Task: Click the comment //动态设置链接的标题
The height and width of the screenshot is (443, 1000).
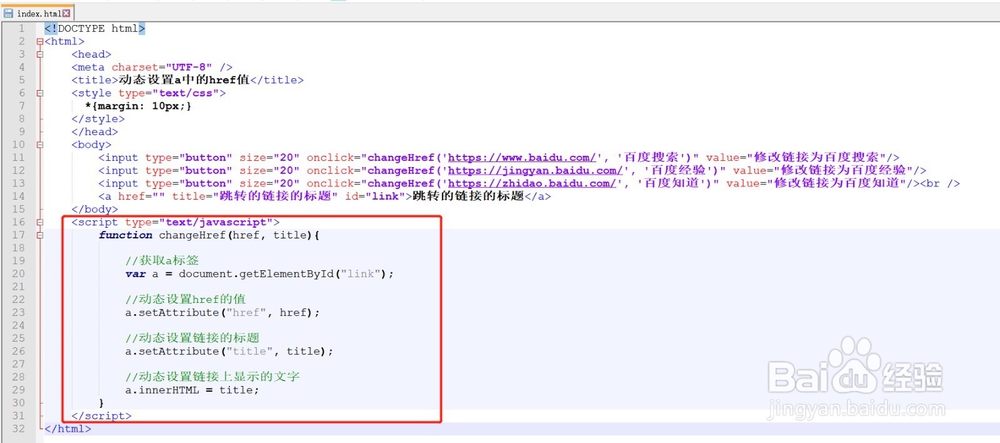Action: click(x=193, y=338)
